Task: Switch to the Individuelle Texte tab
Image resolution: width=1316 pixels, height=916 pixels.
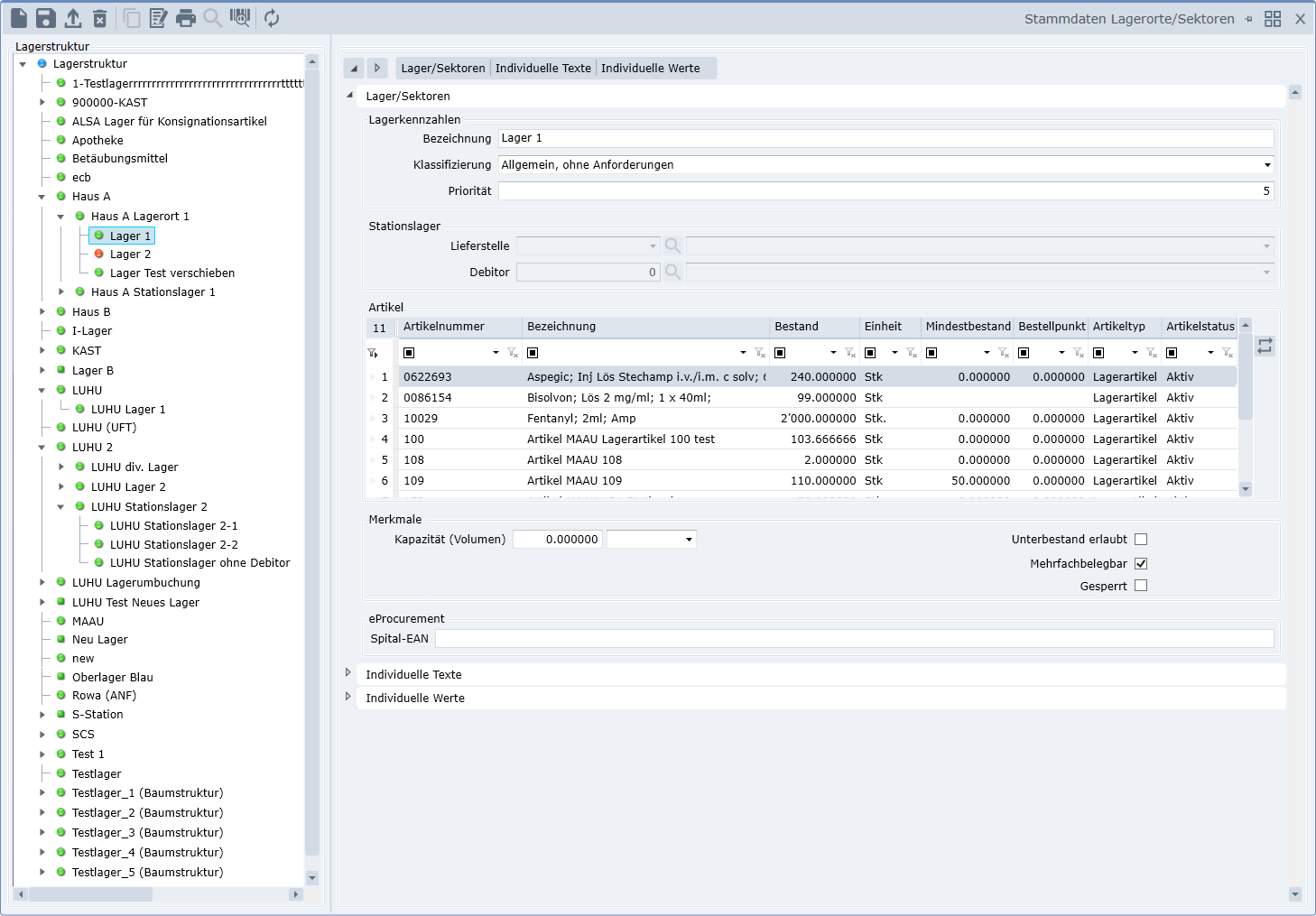Action: [x=542, y=69]
